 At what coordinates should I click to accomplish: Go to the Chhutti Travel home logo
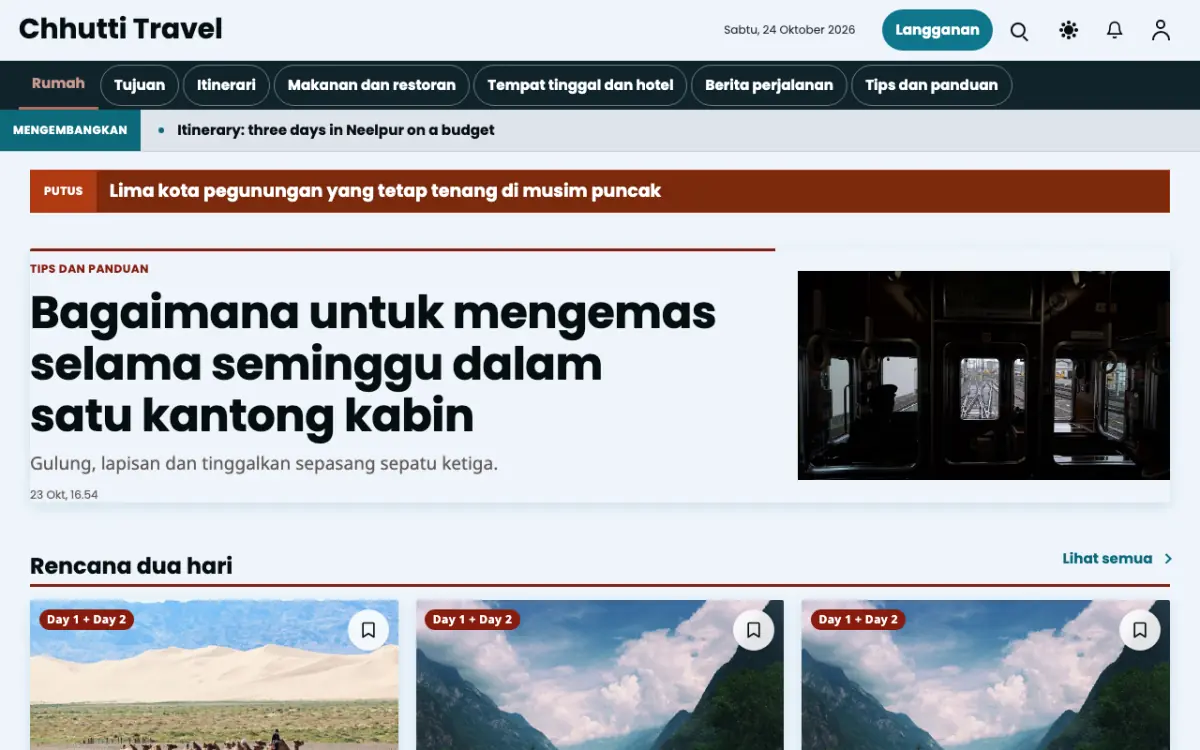[121, 29]
